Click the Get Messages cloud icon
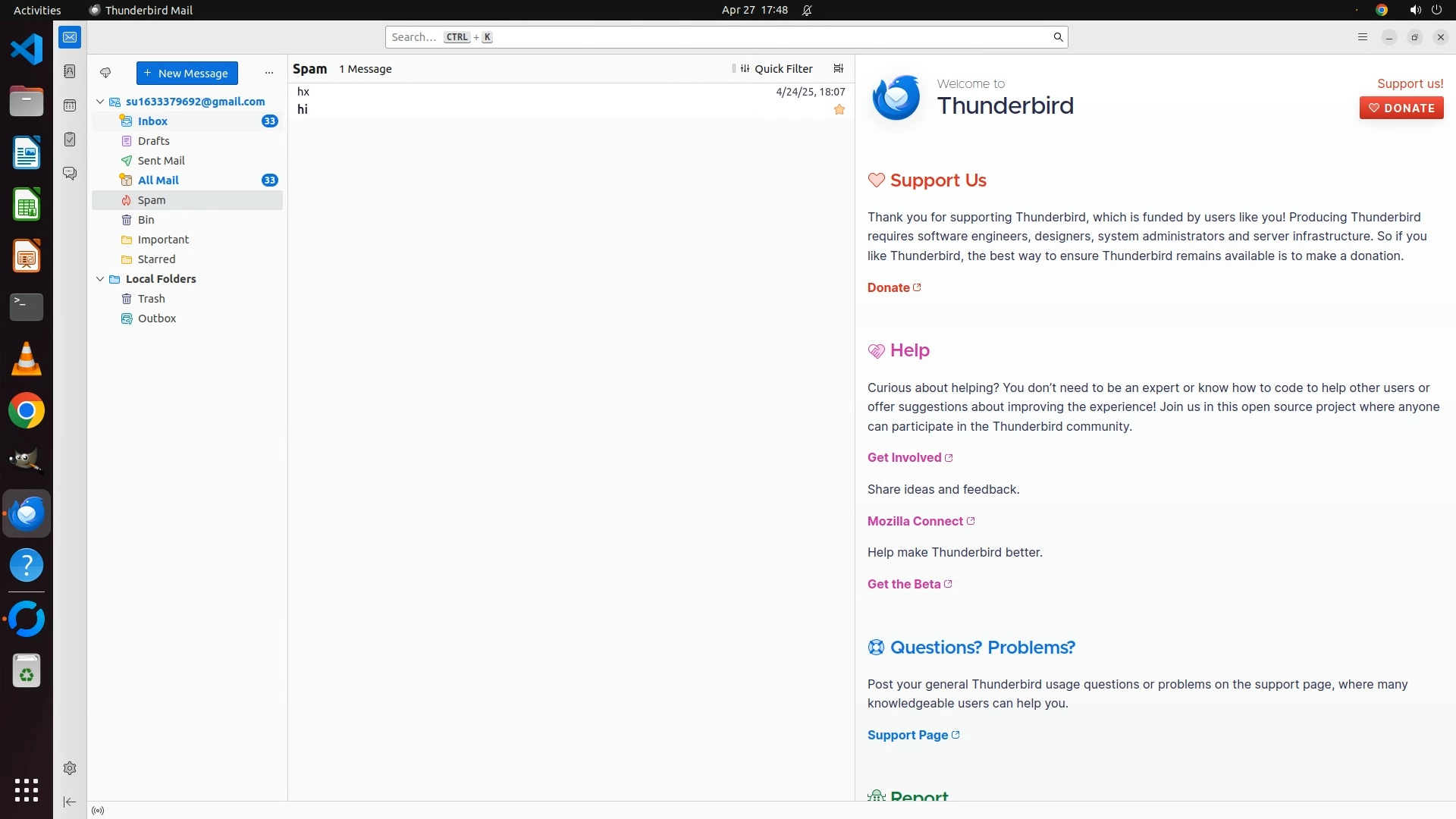 105,73
